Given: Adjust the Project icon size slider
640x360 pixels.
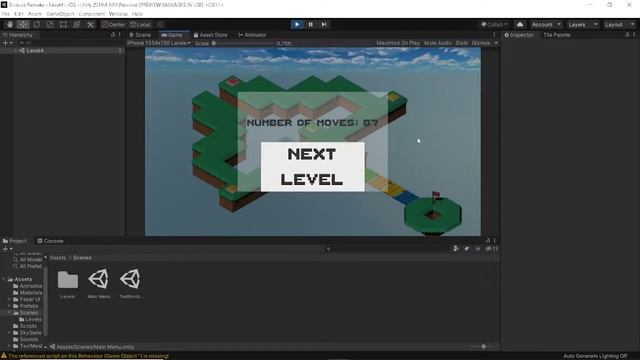Looking at the screenshot, I should click(483, 347).
